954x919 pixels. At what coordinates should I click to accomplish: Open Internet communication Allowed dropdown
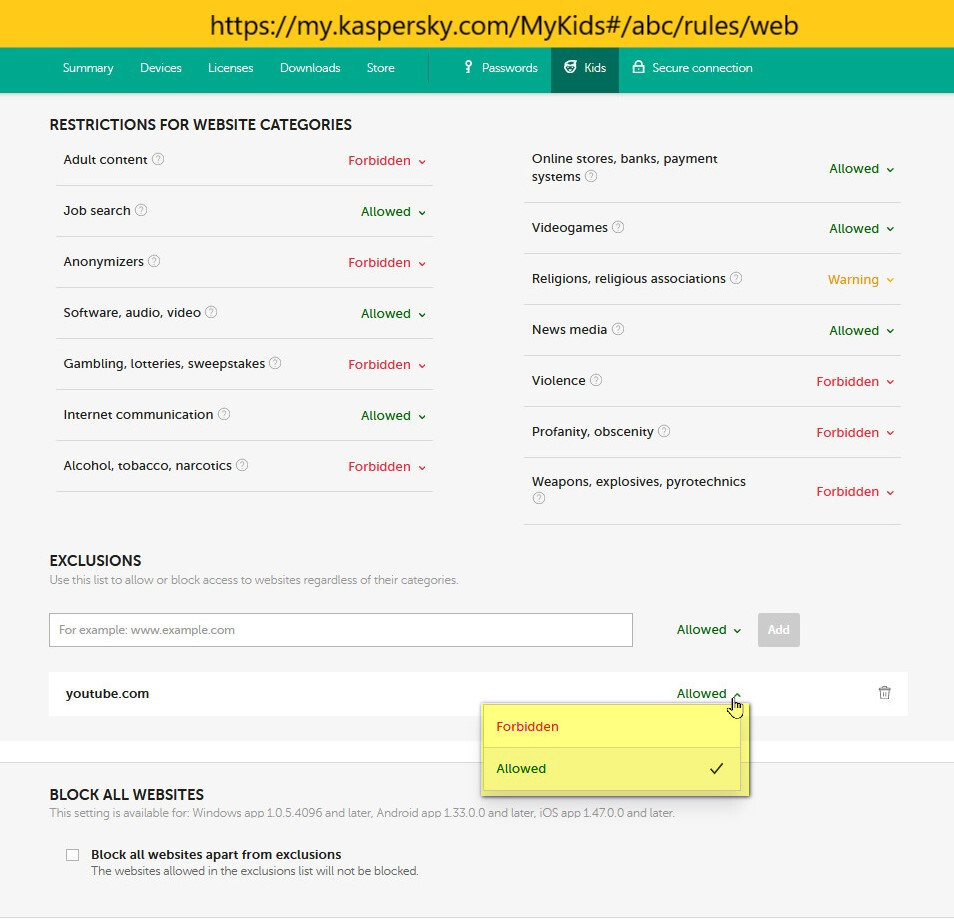click(x=393, y=417)
